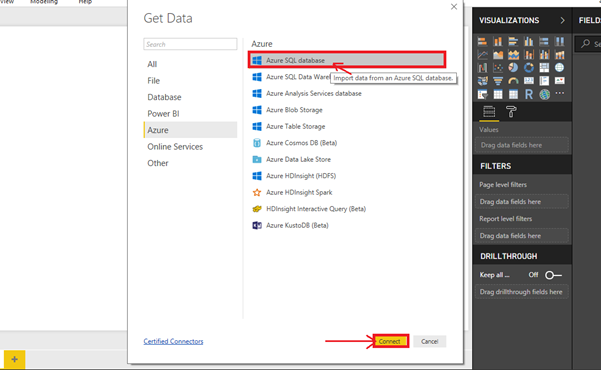This screenshot has height=370, width=601.
Task: Select the 100% Stacked column chart visual
Action: [560, 41]
